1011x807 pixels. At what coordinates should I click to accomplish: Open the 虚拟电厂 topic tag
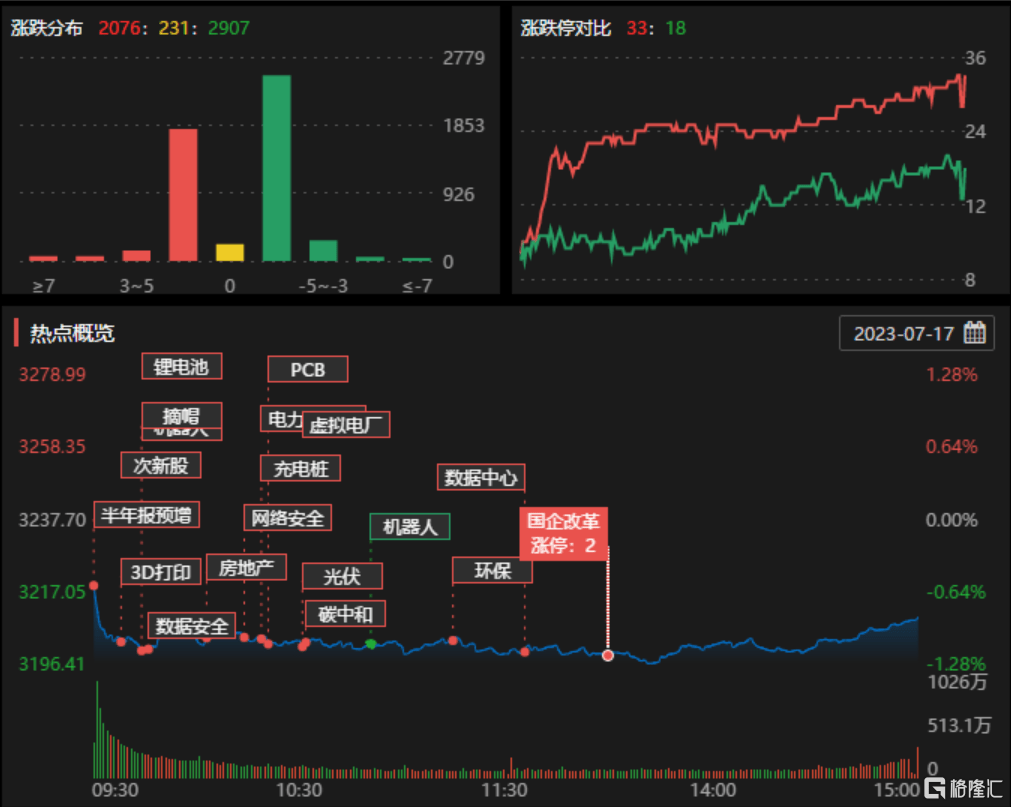pos(346,424)
